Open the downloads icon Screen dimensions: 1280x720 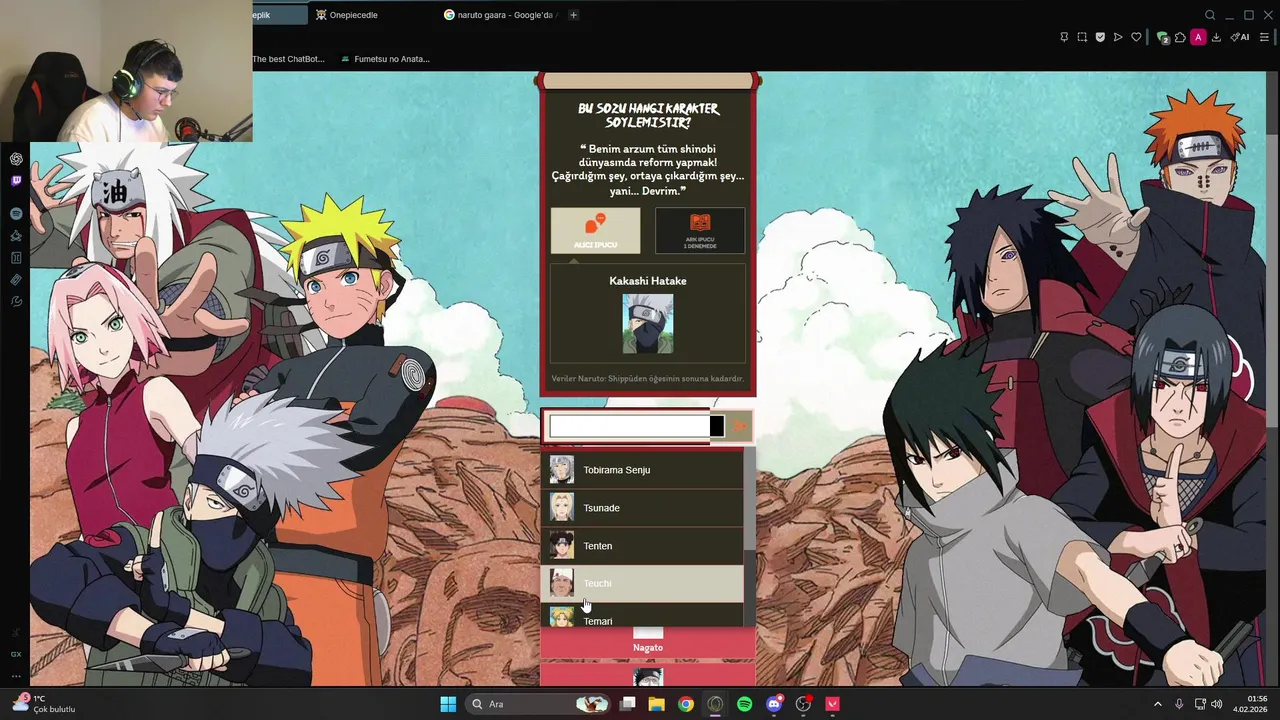pyautogui.click(x=1216, y=37)
